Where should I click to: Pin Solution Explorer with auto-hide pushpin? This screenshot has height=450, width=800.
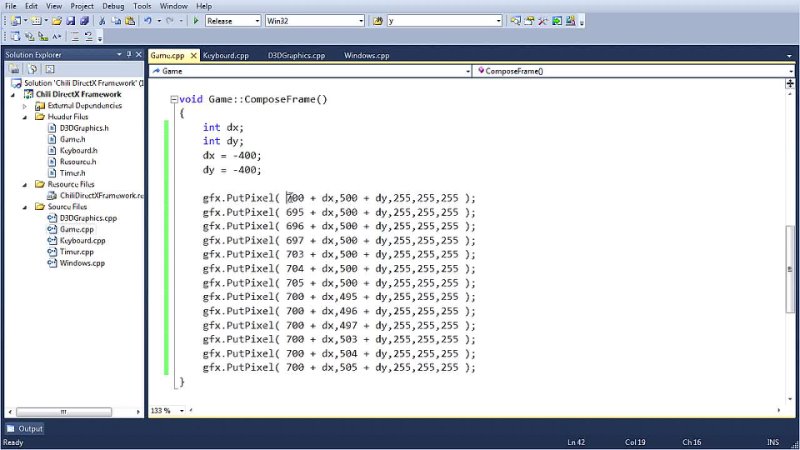pyautogui.click(x=129, y=55)
